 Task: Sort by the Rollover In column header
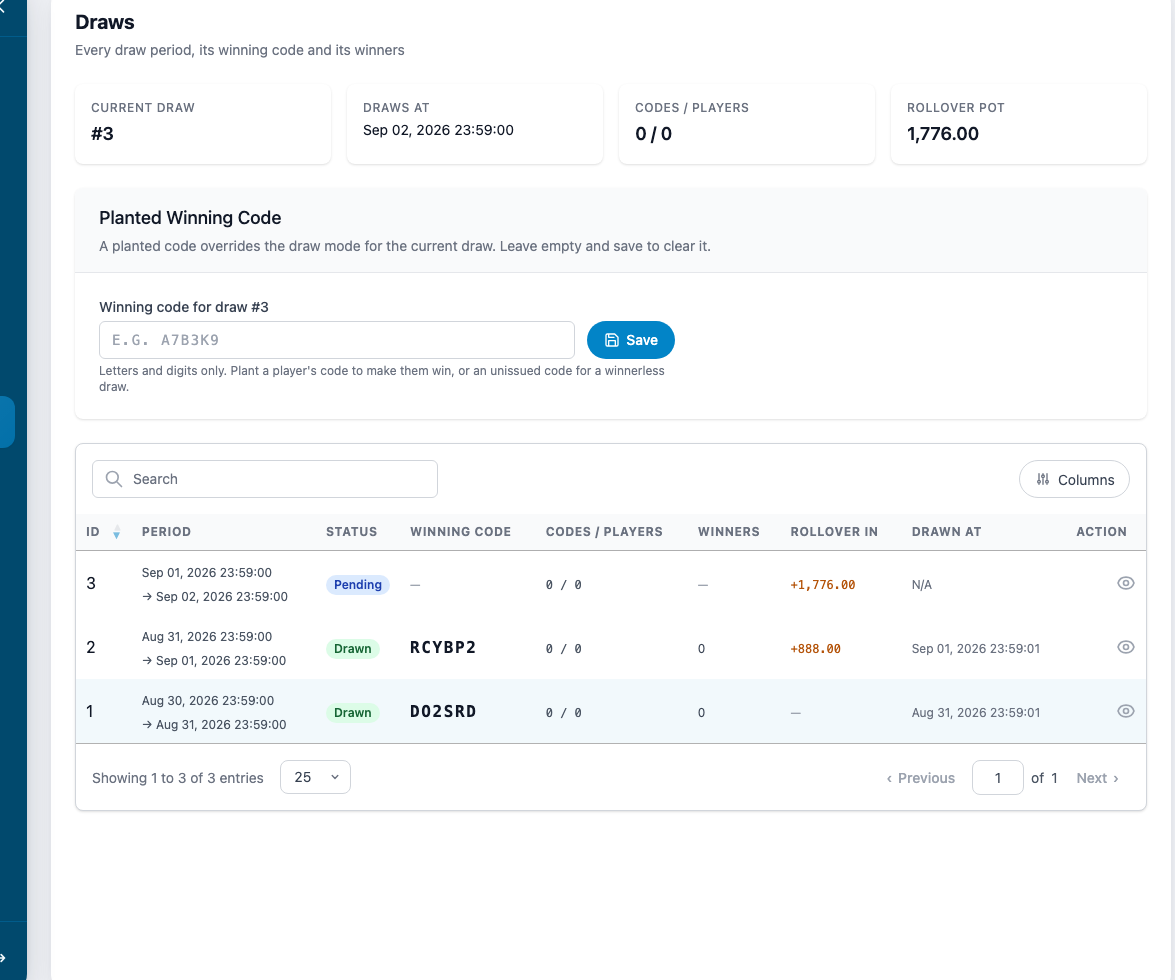click(834, 532)
